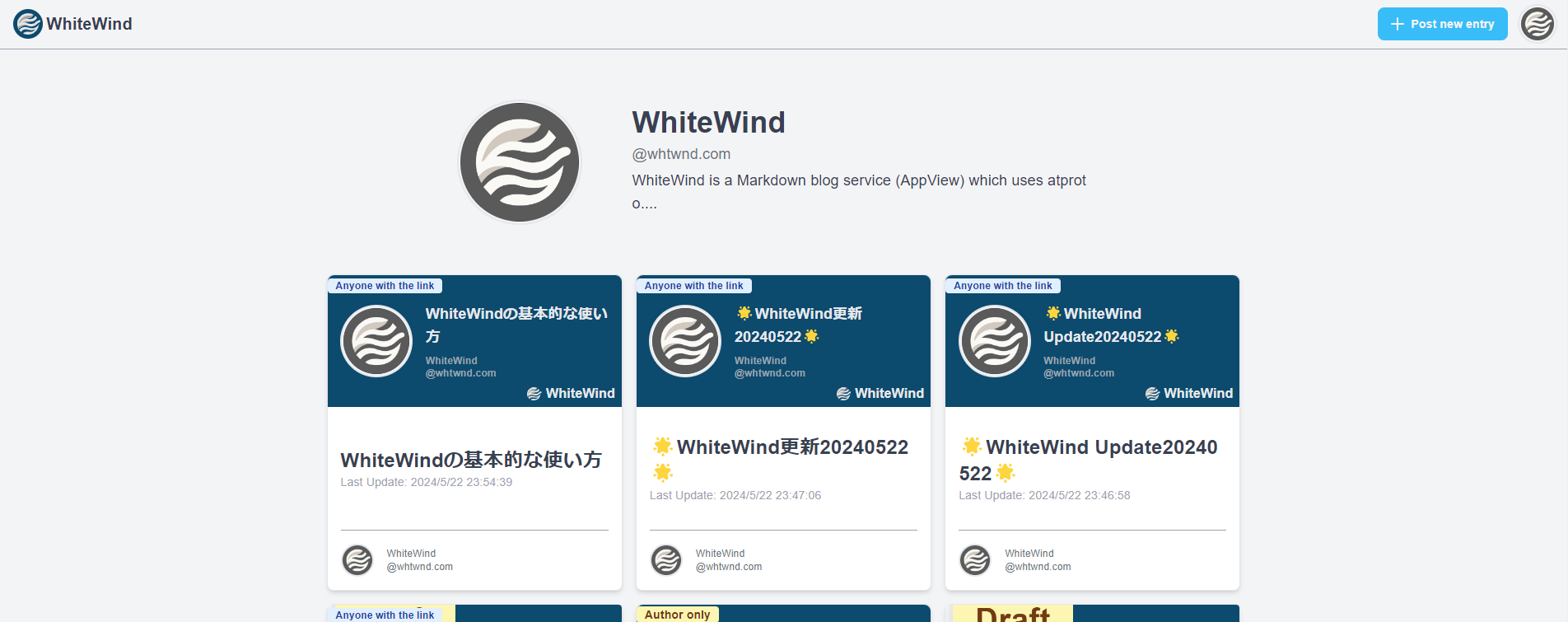Click the WhiteWind header brand text
Image resolution: width=1568 pixels, height=622 pixels.
[x=89, y=24]
